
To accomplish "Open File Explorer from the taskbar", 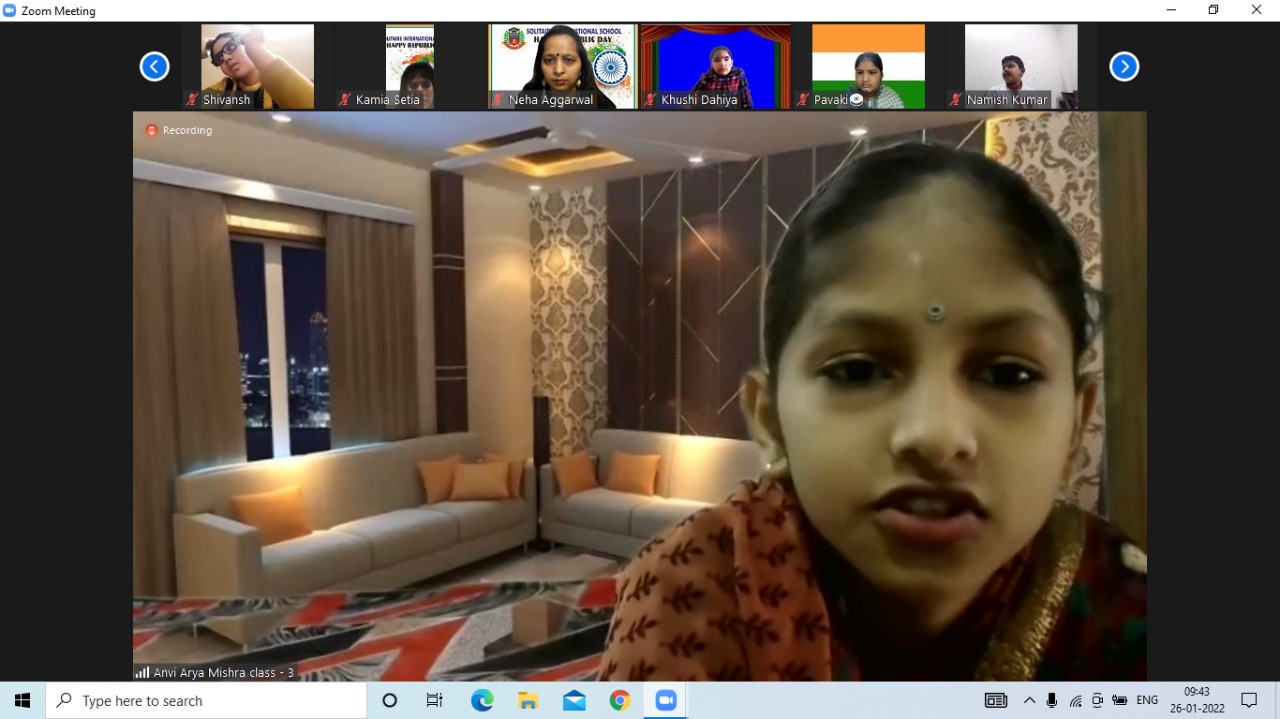I will tap(528, 700).
